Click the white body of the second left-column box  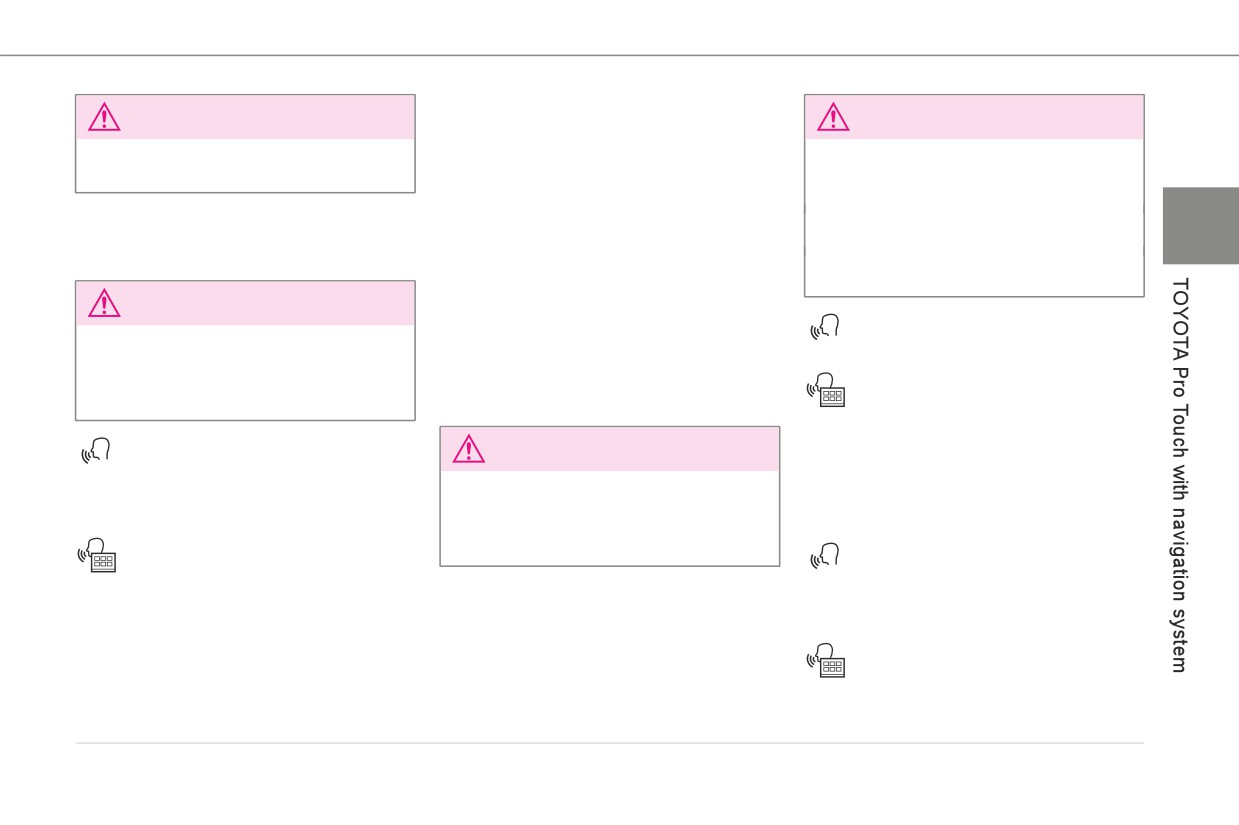point(245,372)
